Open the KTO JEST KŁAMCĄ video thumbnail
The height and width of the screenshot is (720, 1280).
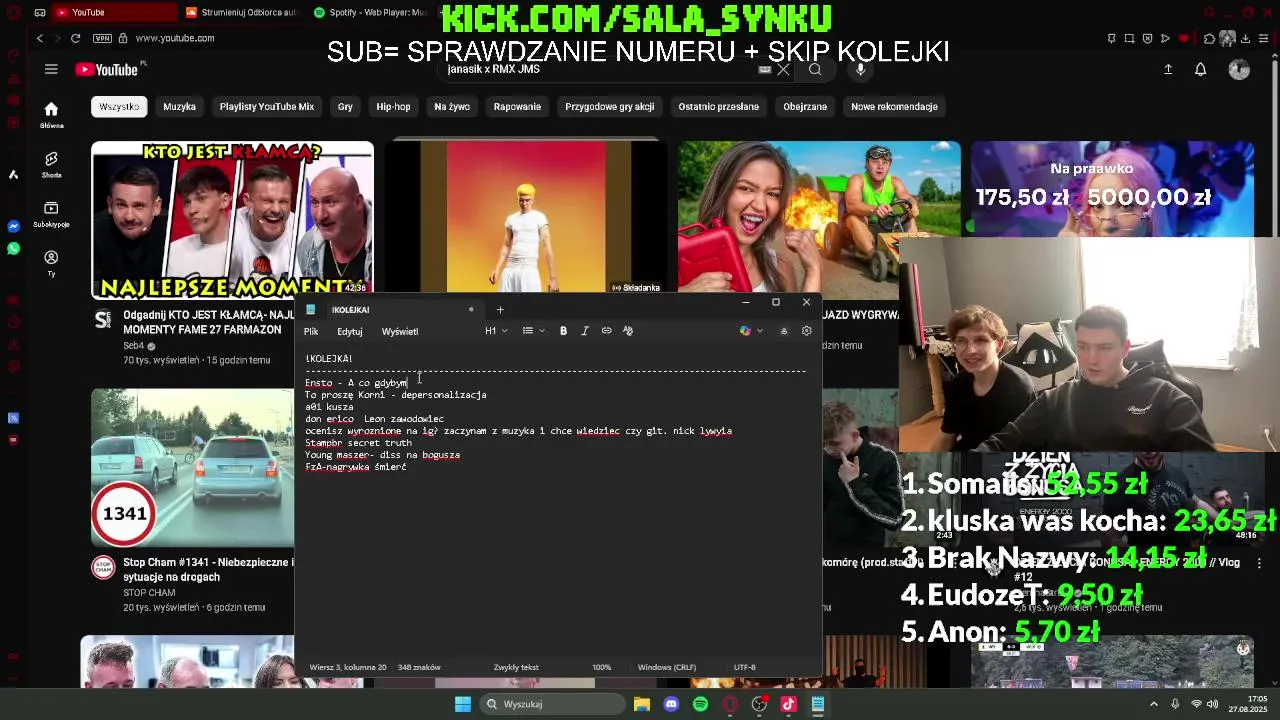232,220
